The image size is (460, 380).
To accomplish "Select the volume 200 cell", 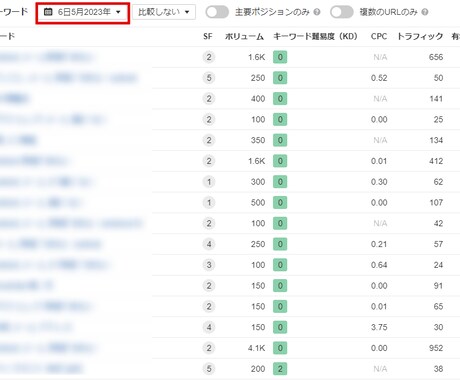I will click(x=258, y=369).
